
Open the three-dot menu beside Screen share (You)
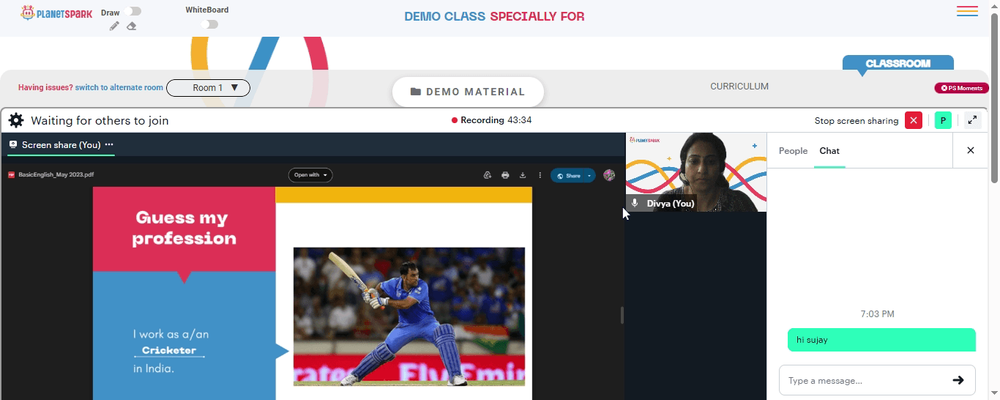coord(109,145)
